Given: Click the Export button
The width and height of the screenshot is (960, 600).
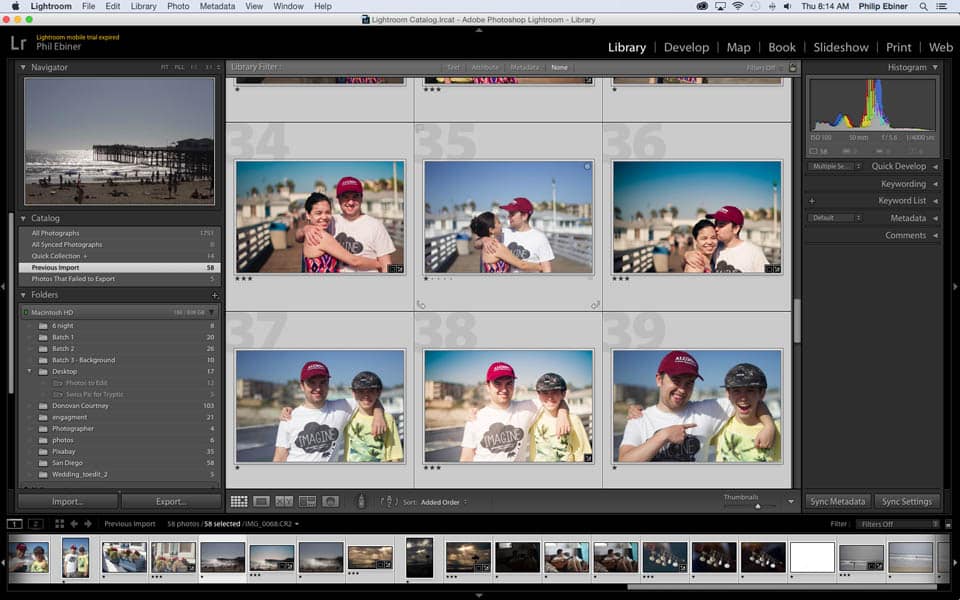Looking at the screenshot, I should (x=171, y=501).
